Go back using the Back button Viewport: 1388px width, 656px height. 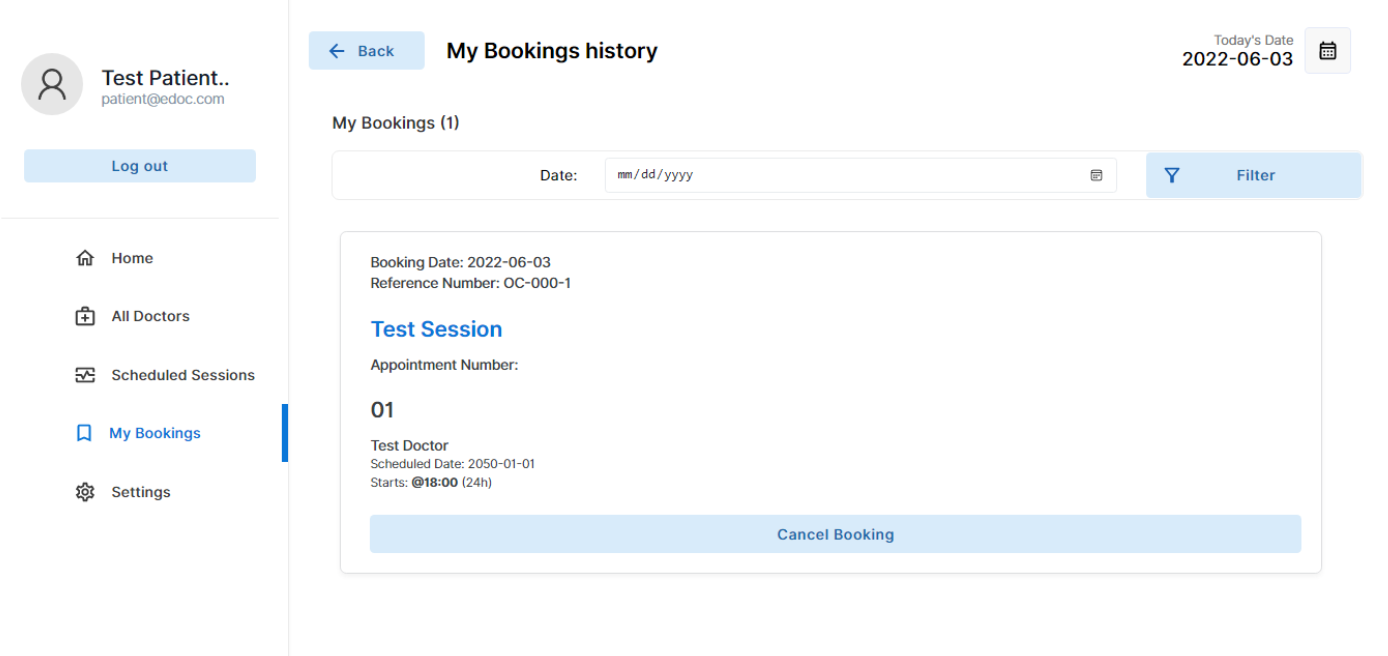coord(366,51)
